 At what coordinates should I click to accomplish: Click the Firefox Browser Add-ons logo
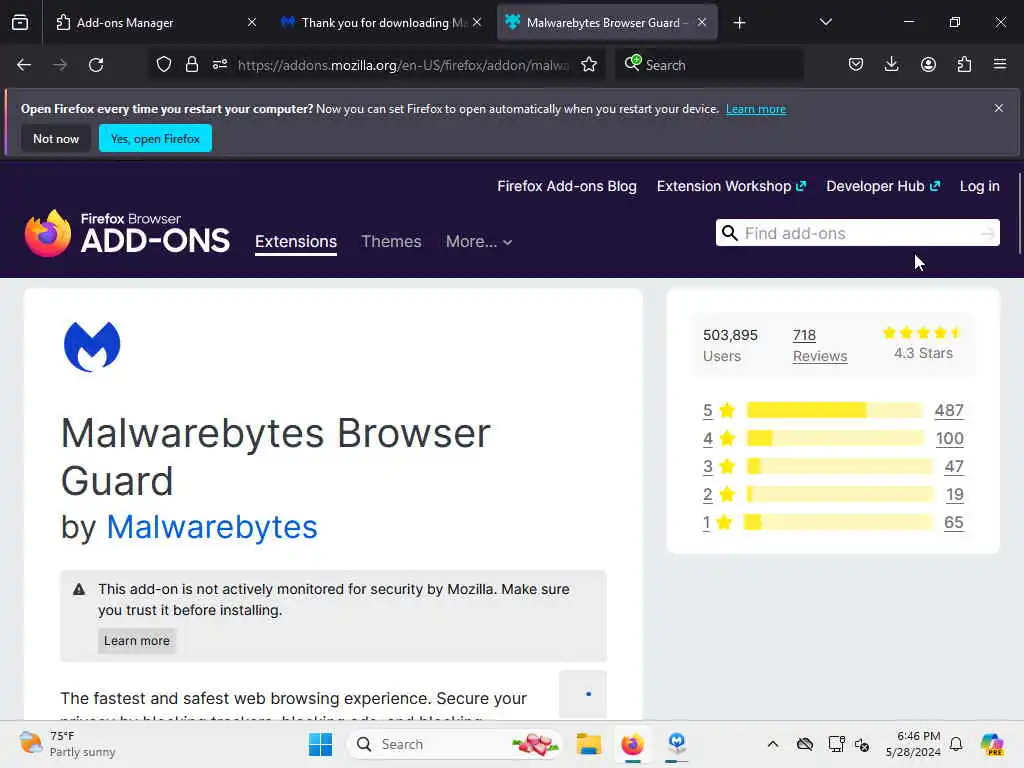point(127,233)
